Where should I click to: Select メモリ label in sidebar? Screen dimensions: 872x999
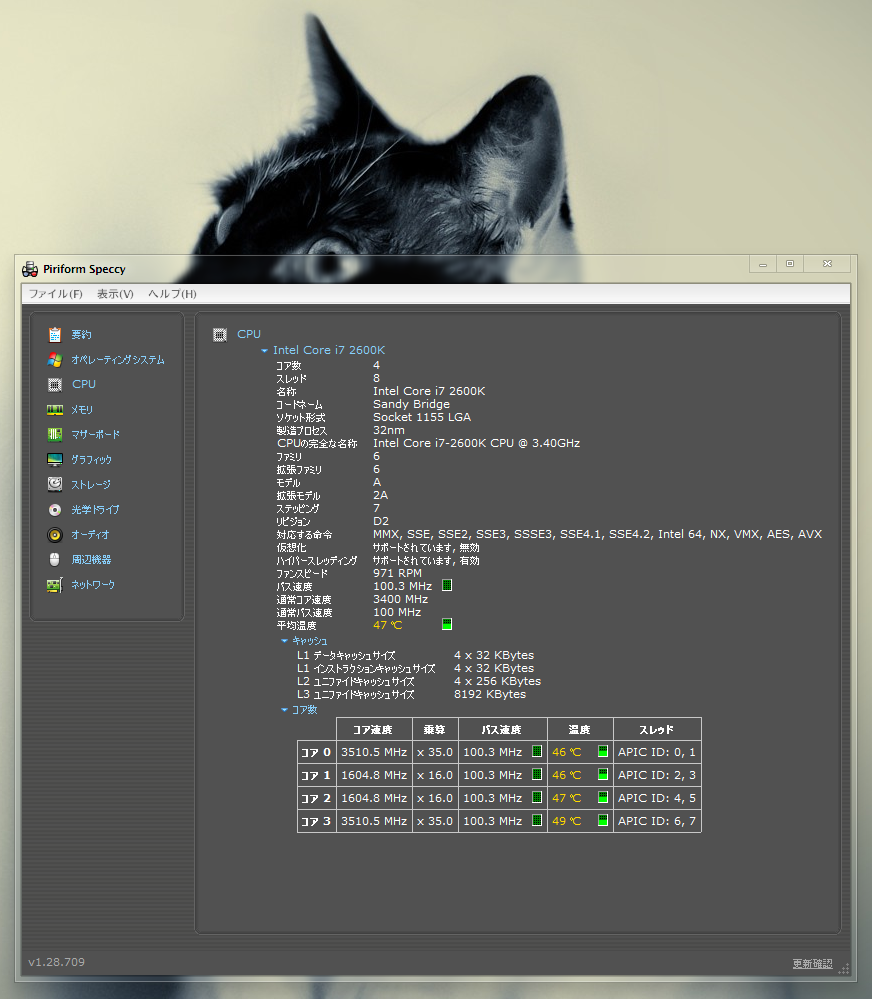(82, 410)
